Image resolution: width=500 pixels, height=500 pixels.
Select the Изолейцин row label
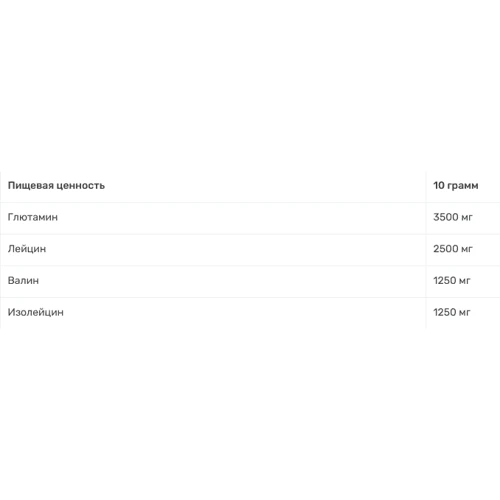tap(36, 312)
